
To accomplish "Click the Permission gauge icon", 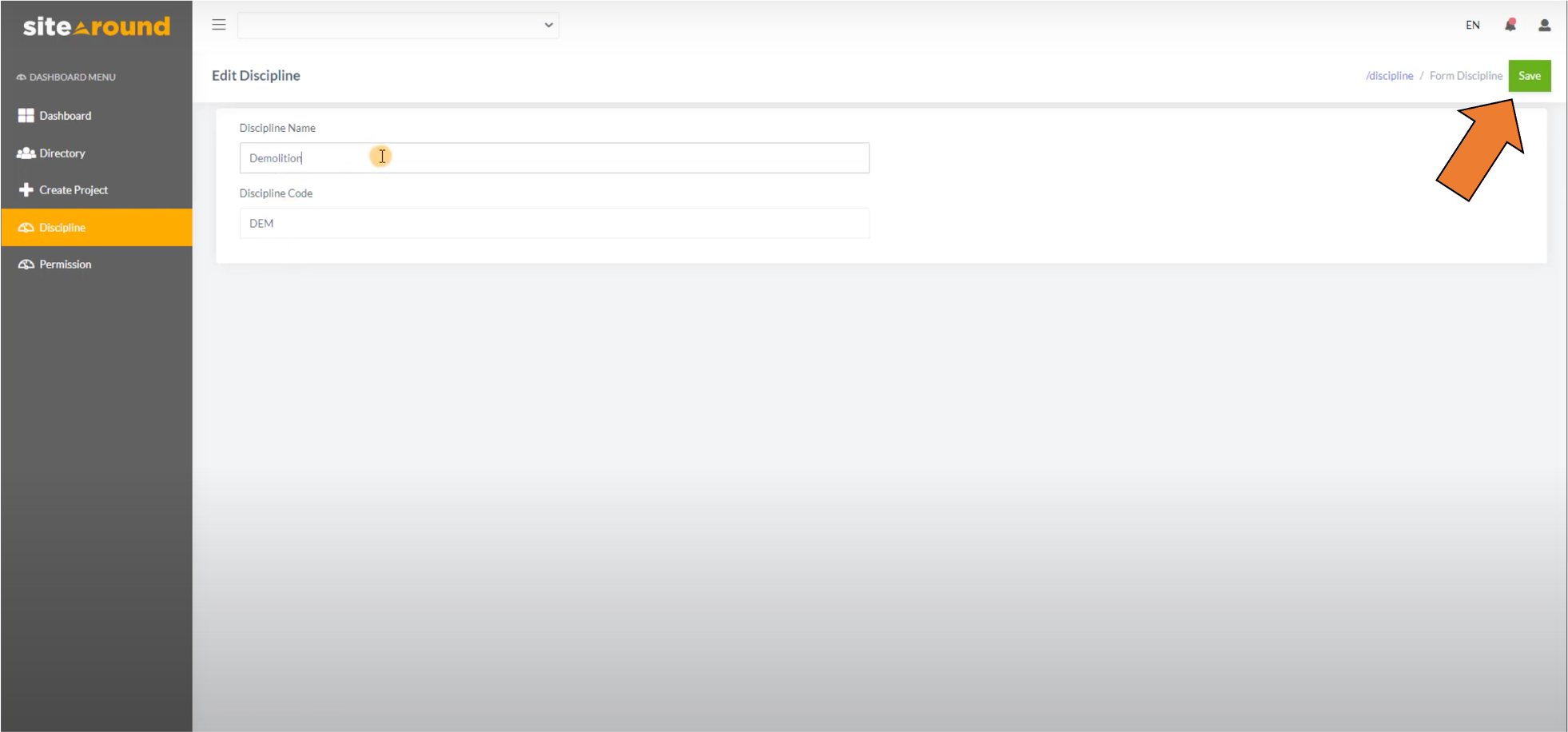I will (x=26, y=265).
